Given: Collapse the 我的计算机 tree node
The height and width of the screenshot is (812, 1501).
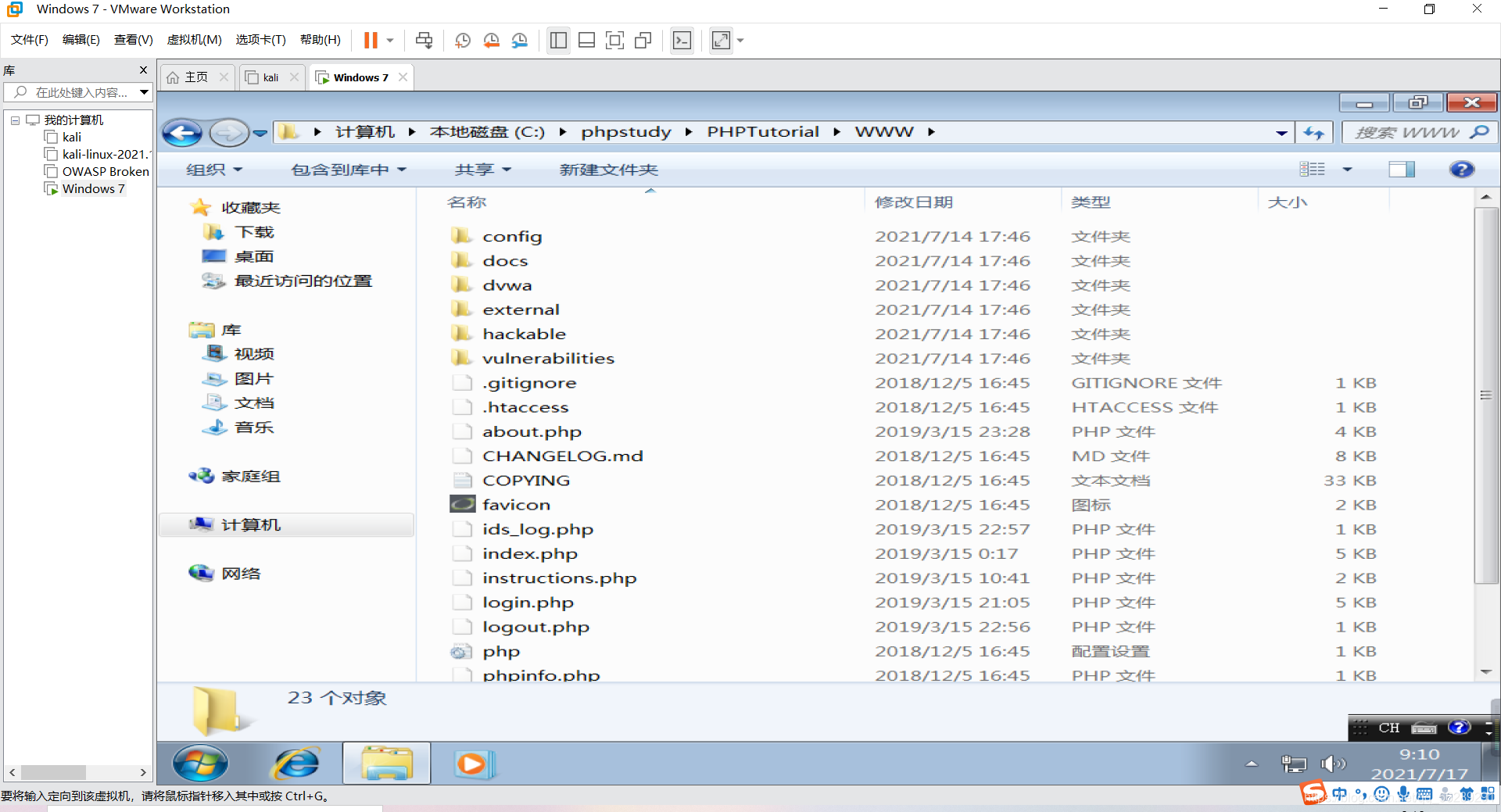Looking at the screenshot, I should pos(15,120).
